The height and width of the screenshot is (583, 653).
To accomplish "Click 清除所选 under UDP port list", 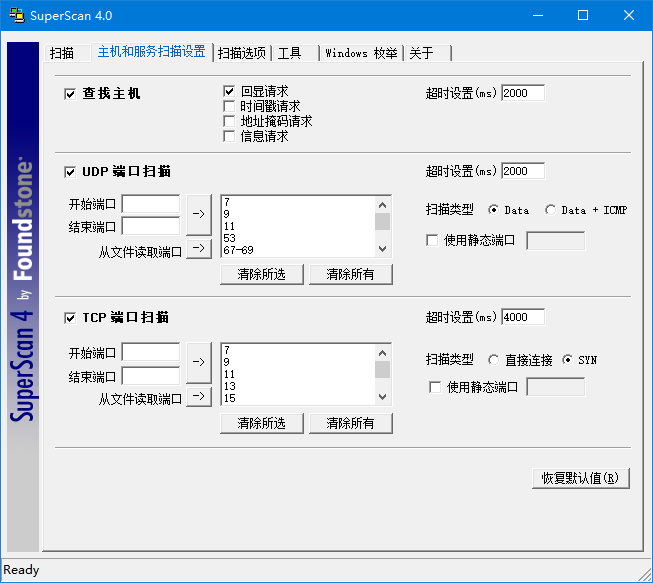I will click(x=262, y=274).
